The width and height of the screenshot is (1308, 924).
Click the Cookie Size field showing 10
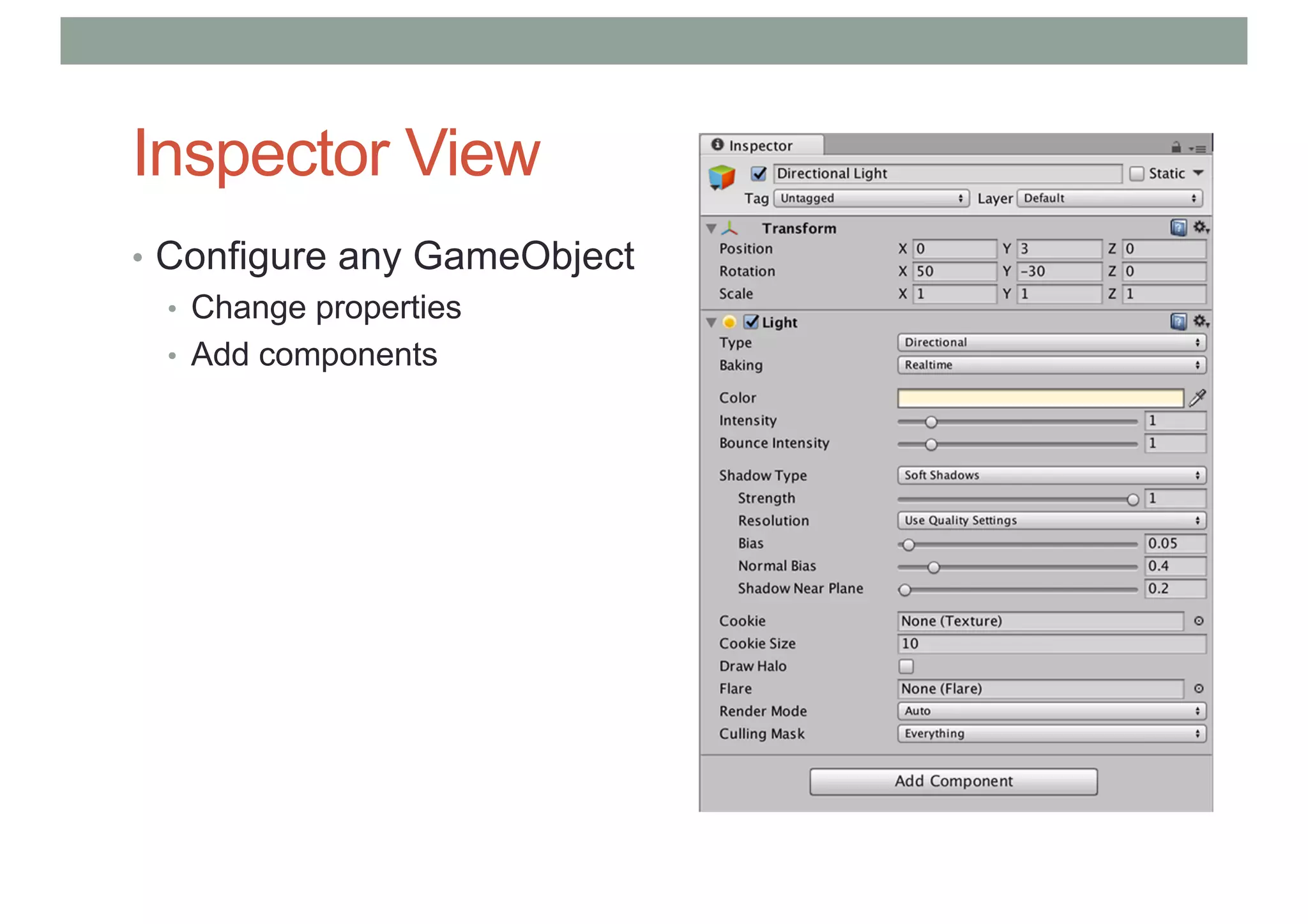[x=1052, y=644]
